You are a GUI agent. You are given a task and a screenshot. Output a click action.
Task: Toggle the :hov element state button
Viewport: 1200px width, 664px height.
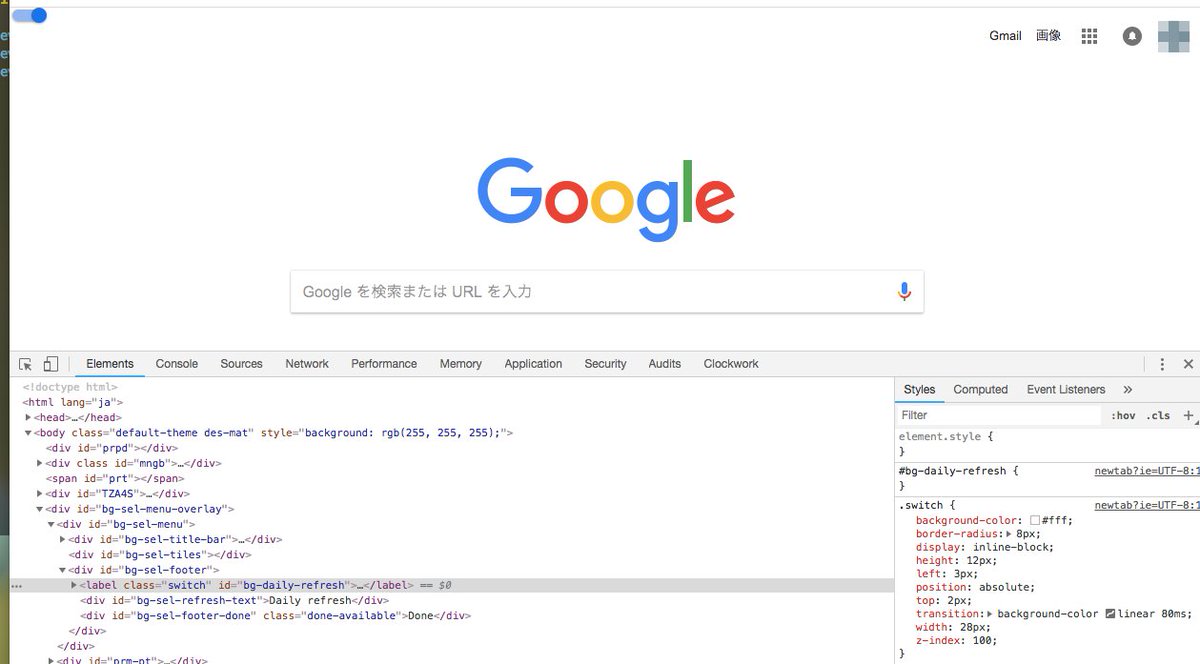pyautogui.click(x=1123, y=415)
